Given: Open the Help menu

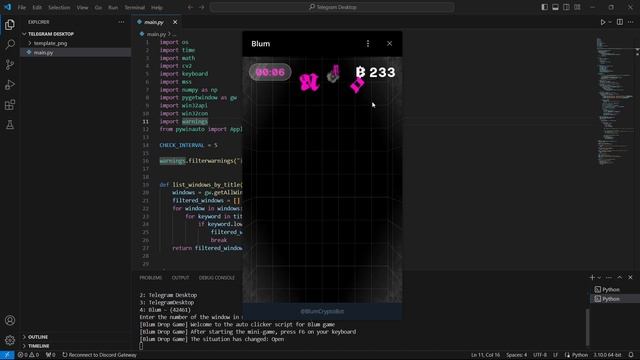Looking at the screenshot, I should pos(157,7).
